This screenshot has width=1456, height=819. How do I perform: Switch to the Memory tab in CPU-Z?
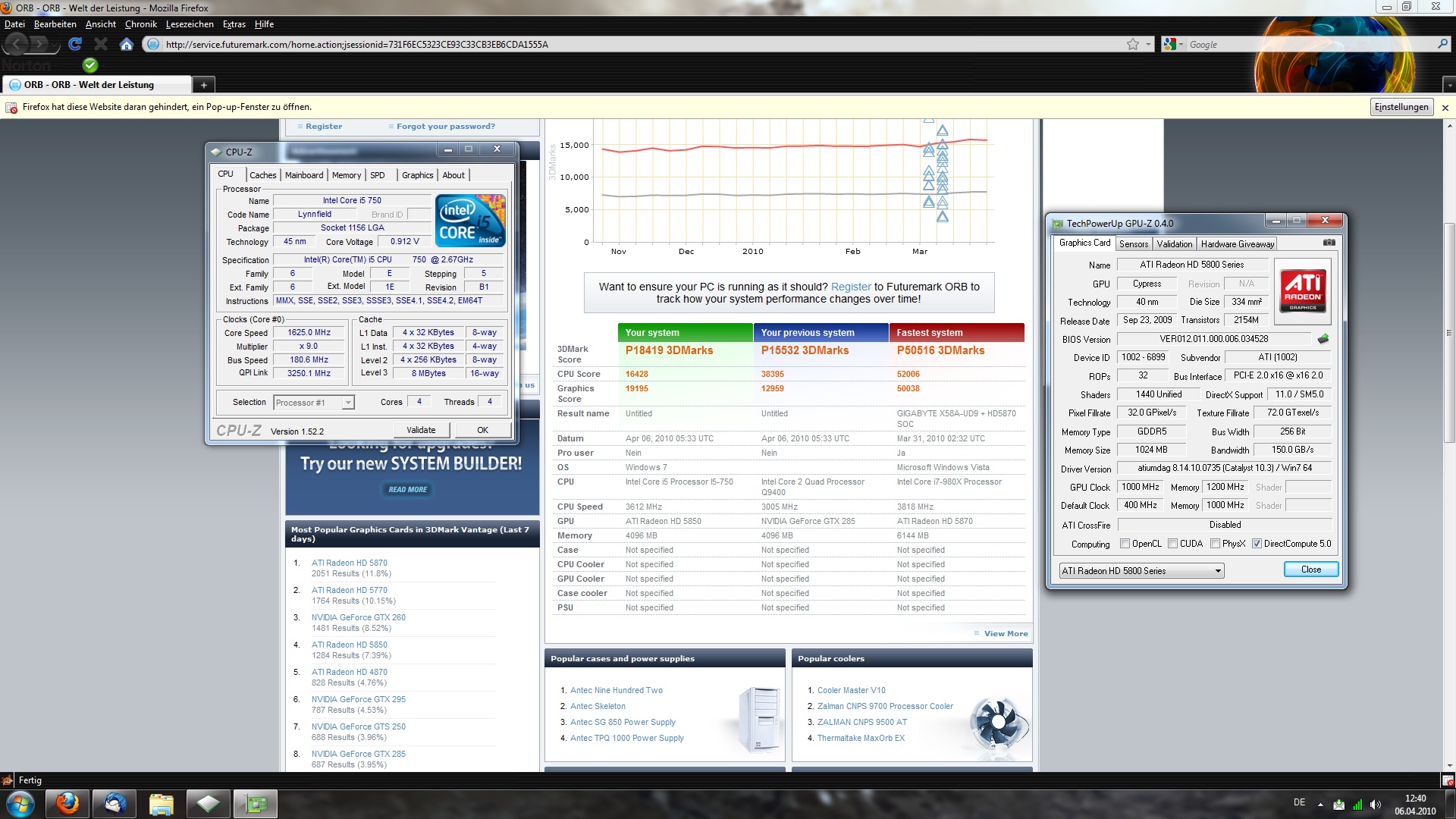(x=347, y=175)
